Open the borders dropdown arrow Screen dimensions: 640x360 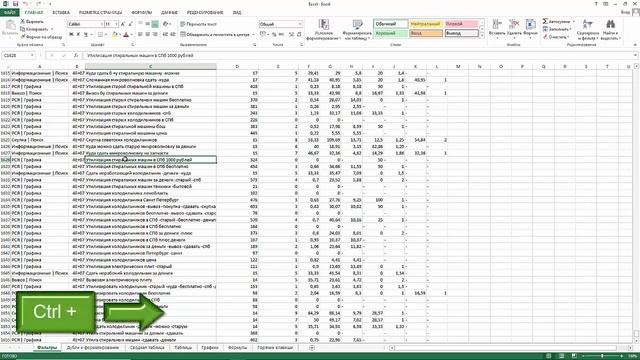[106, 35]
